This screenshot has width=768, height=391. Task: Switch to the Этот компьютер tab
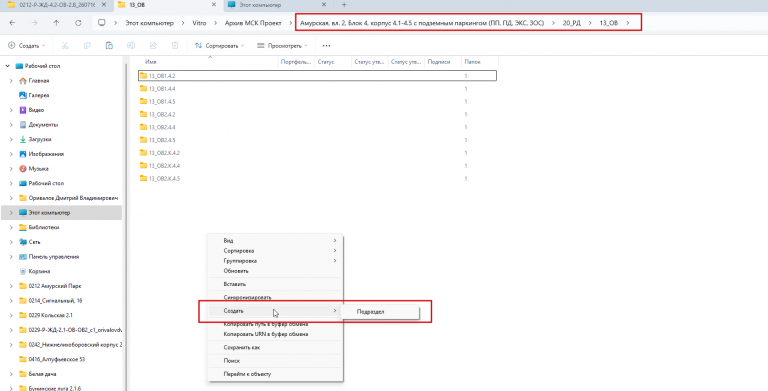(x=261, y=5)
